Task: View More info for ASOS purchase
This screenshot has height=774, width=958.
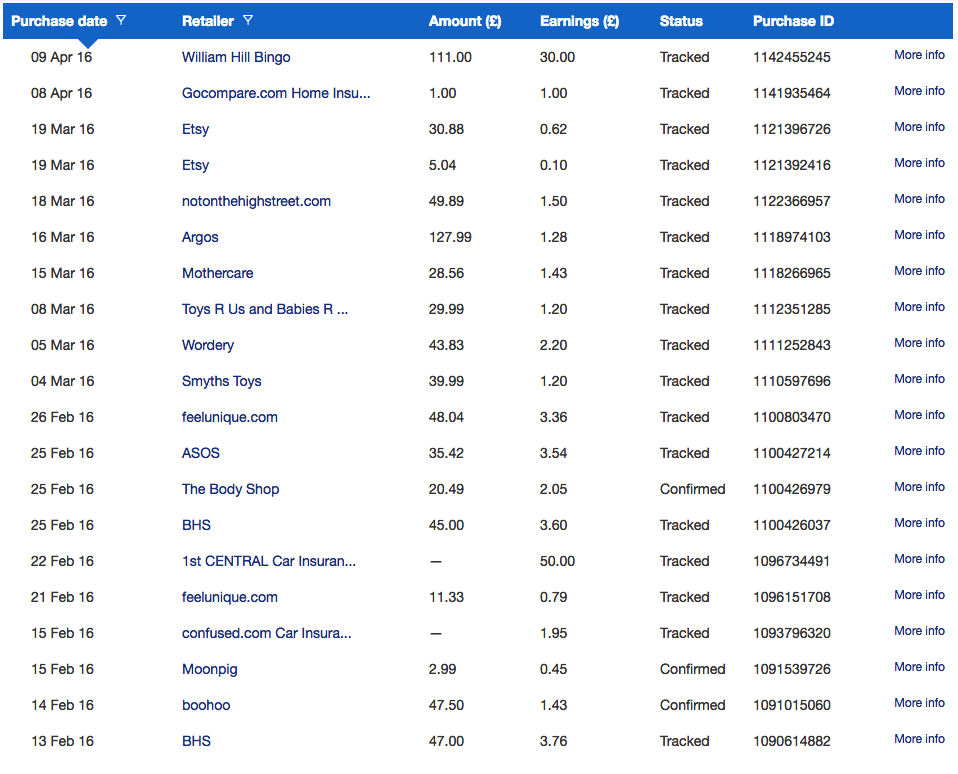Action: (x=920, y=451)
